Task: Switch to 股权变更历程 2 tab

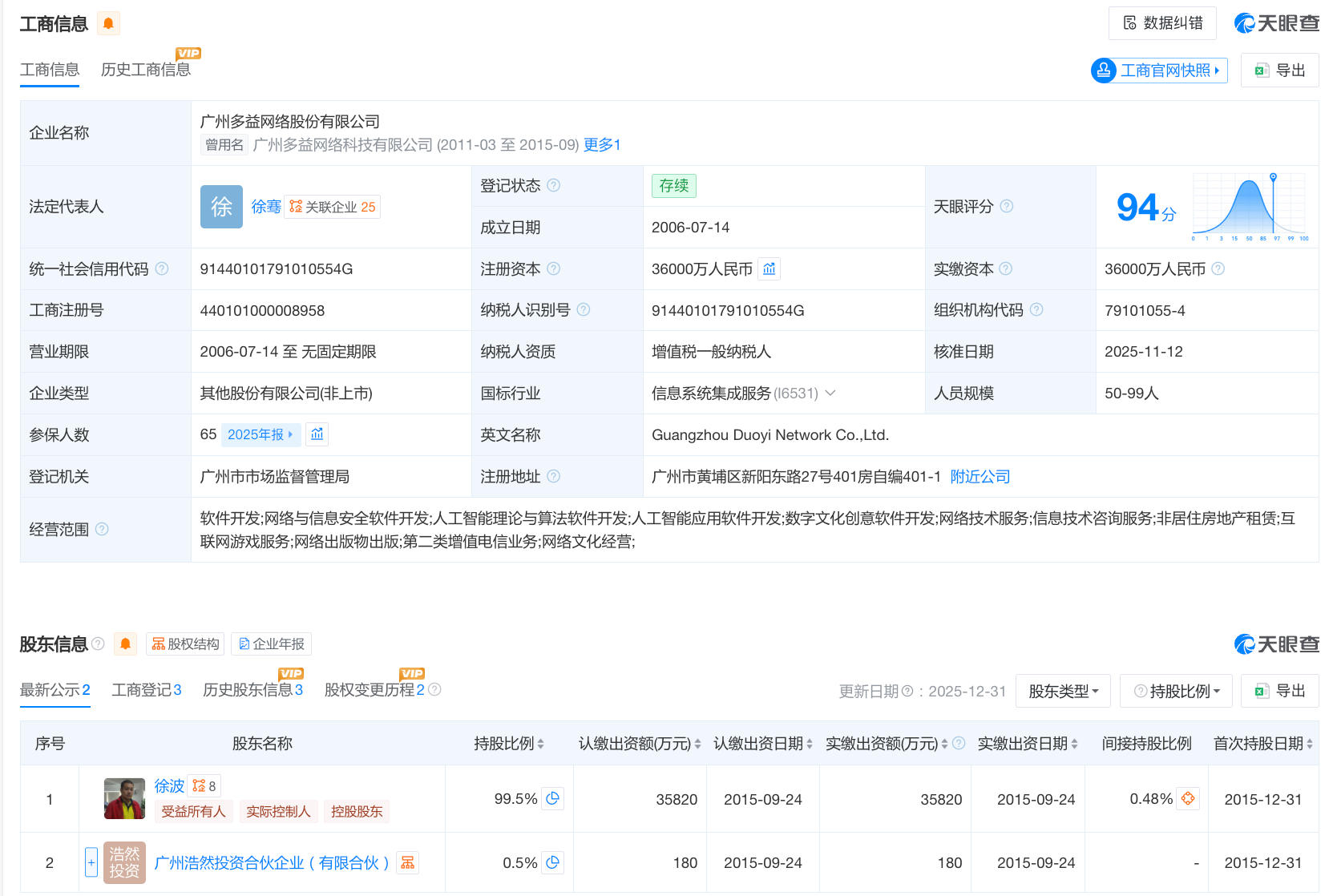Action: click(374, 690)
